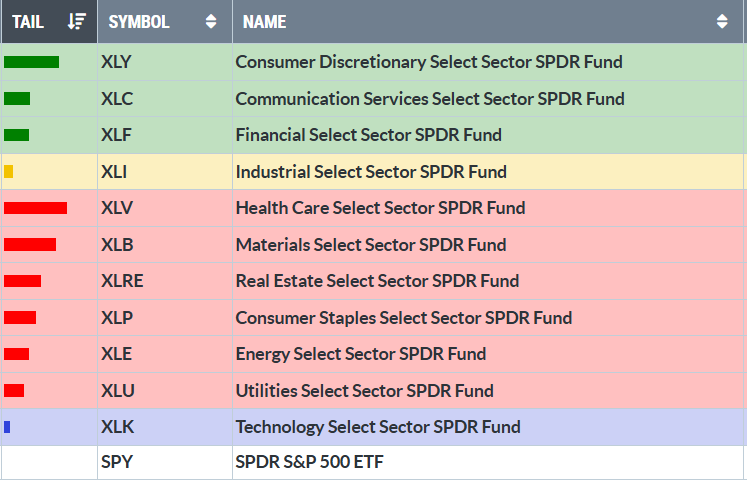
Task: Click the TAIL column sort icon
Action: [78, 21]
